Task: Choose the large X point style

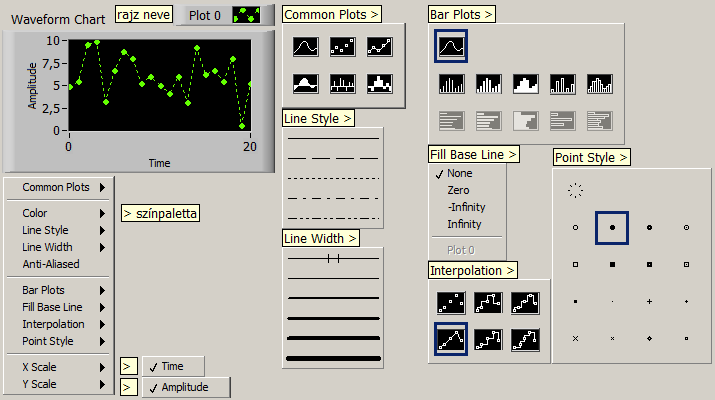Action: [x=575, y=338]
